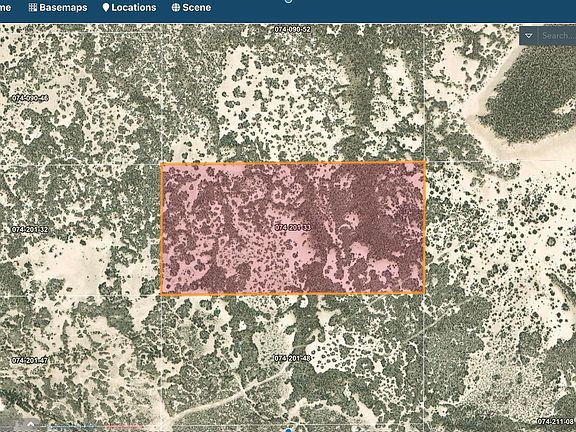Screen dimensions: 576x432
Task: Click the Scene globe icon
Action: pos(176,7)
